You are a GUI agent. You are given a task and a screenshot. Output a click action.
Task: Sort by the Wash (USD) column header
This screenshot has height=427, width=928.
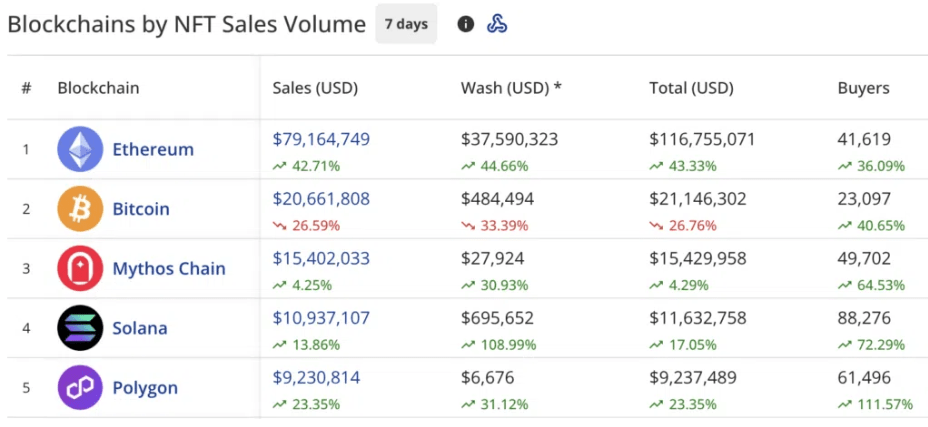(511, 88)
